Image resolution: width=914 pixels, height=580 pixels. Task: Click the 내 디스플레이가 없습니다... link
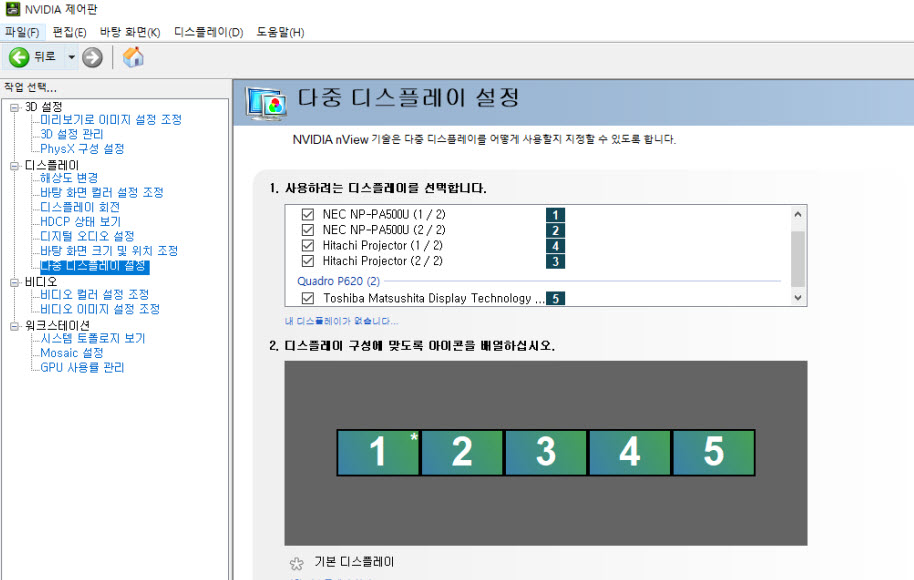342,321
